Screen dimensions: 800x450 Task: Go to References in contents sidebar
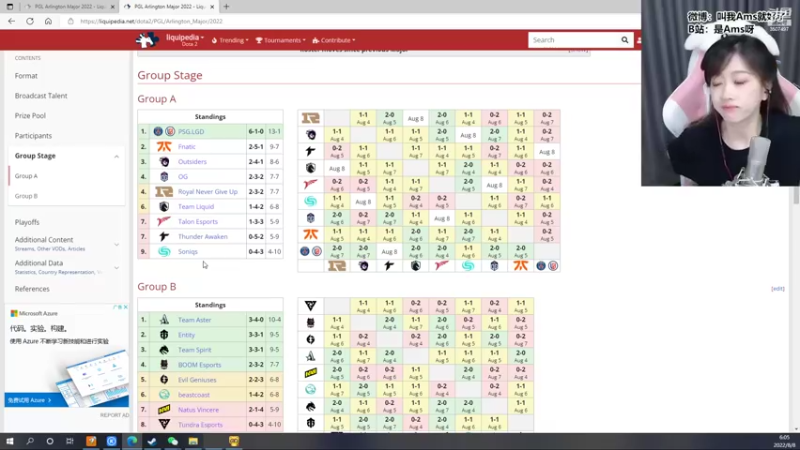(32, 289)
